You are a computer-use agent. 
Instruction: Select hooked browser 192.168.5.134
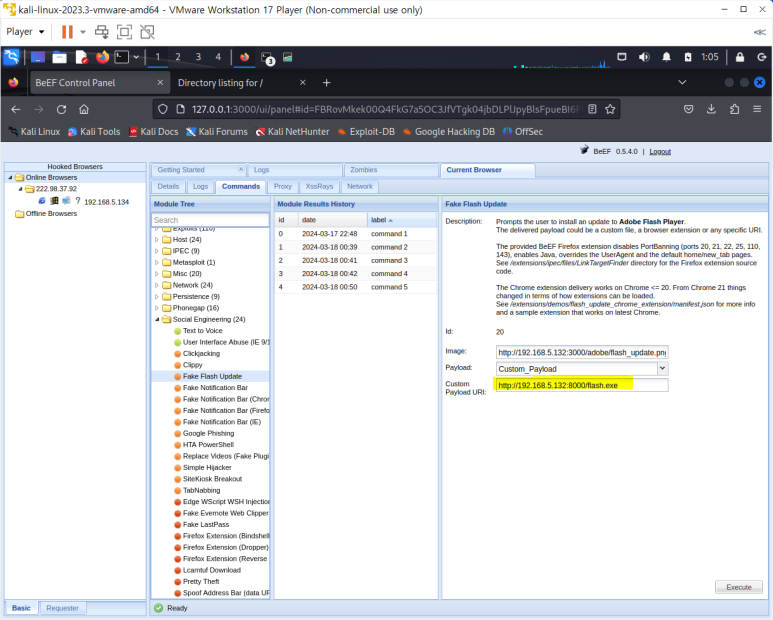[106, 202]
